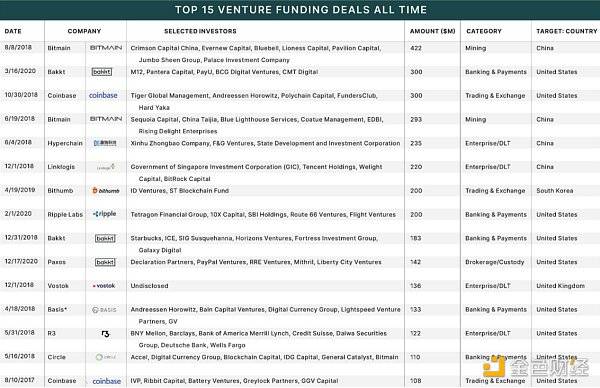
Task: Click the COMPANY column header
Action: [84, 31]
